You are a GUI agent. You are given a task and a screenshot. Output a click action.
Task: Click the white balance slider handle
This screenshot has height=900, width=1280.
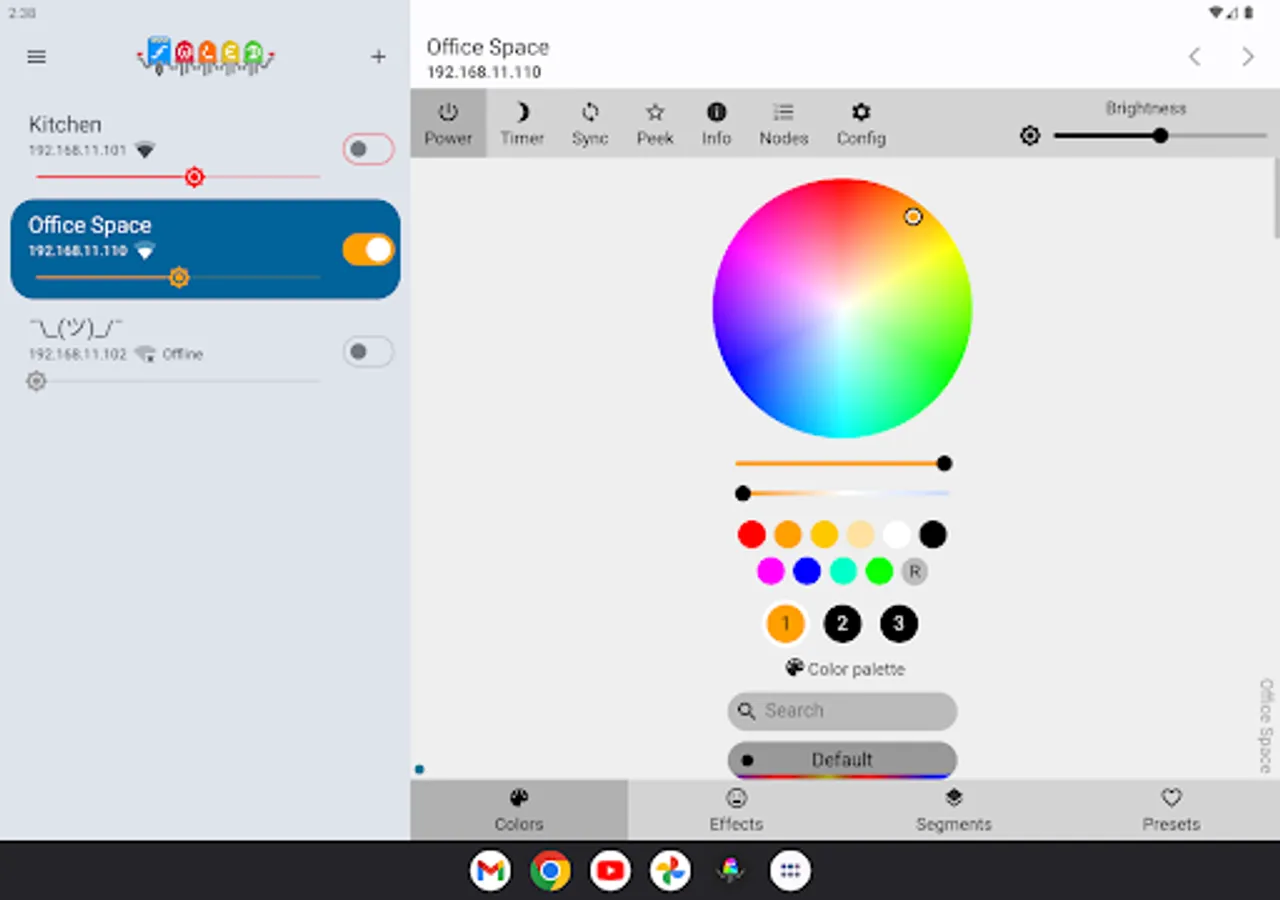point(743,493)
